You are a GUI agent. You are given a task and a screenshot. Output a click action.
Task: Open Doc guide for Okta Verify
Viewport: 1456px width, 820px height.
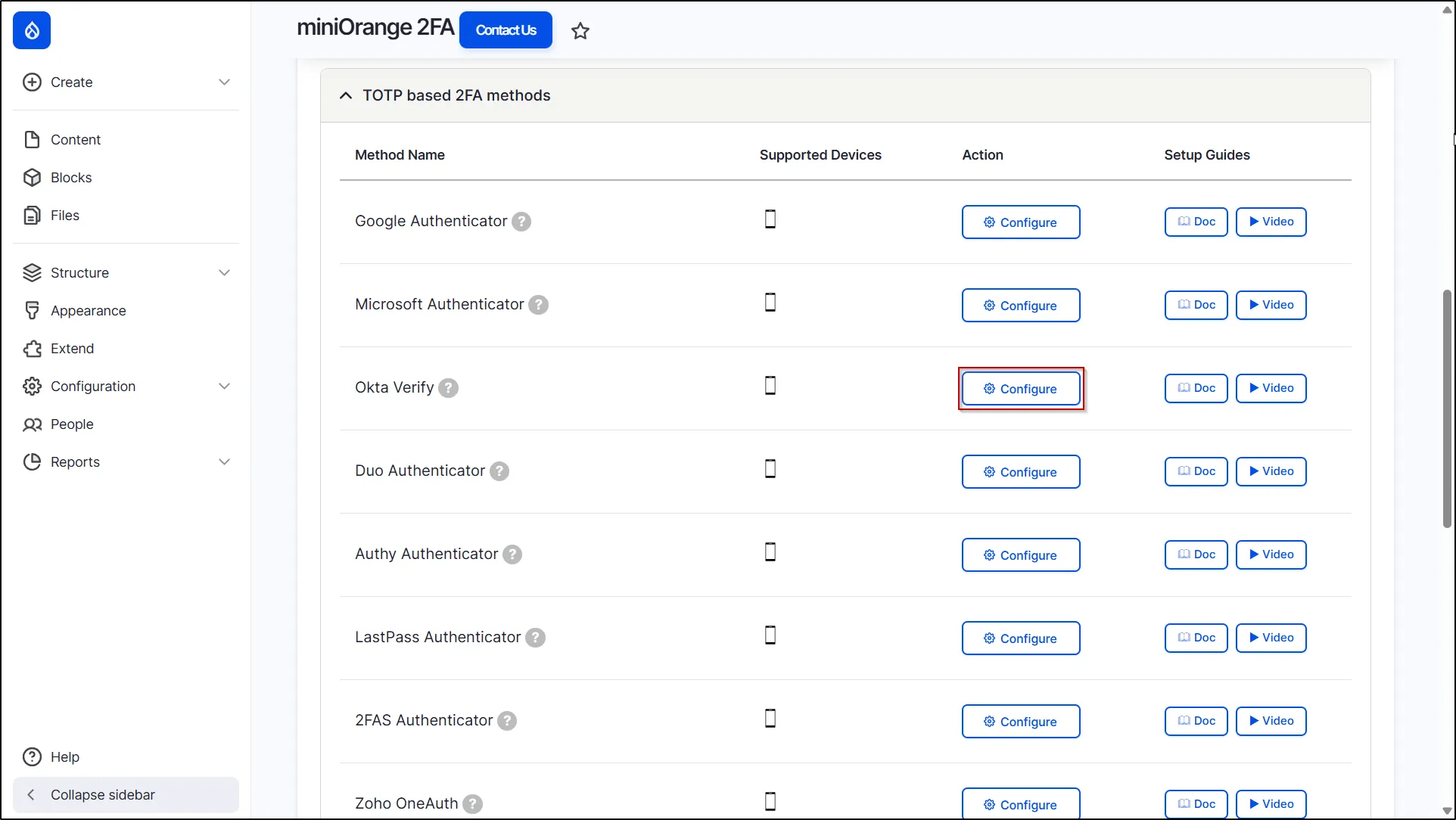pyautogui.click(x=1196, y=388)
